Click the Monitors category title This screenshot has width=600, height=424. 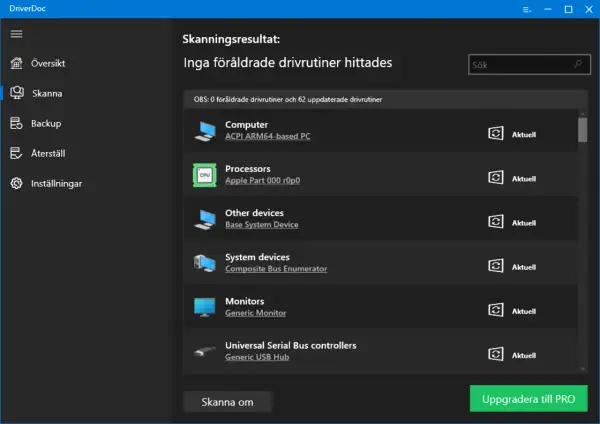(245, 301)
